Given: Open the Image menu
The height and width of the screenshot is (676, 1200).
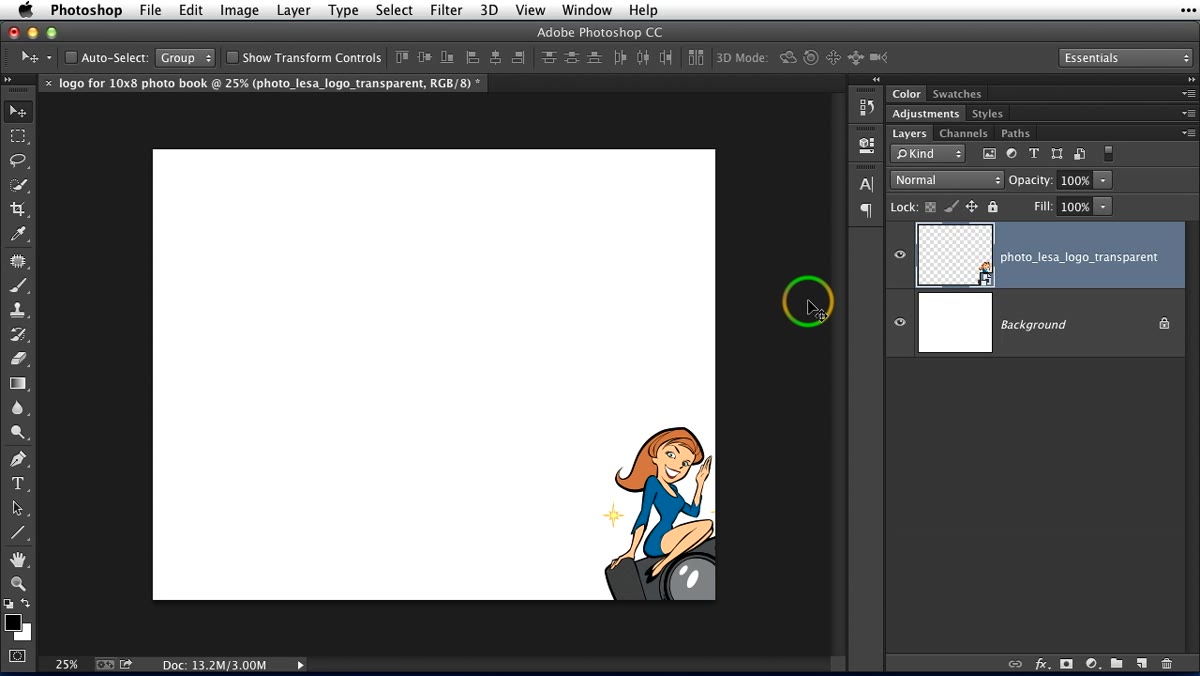Looking at the screenshot, I should (x=239, y=10).
